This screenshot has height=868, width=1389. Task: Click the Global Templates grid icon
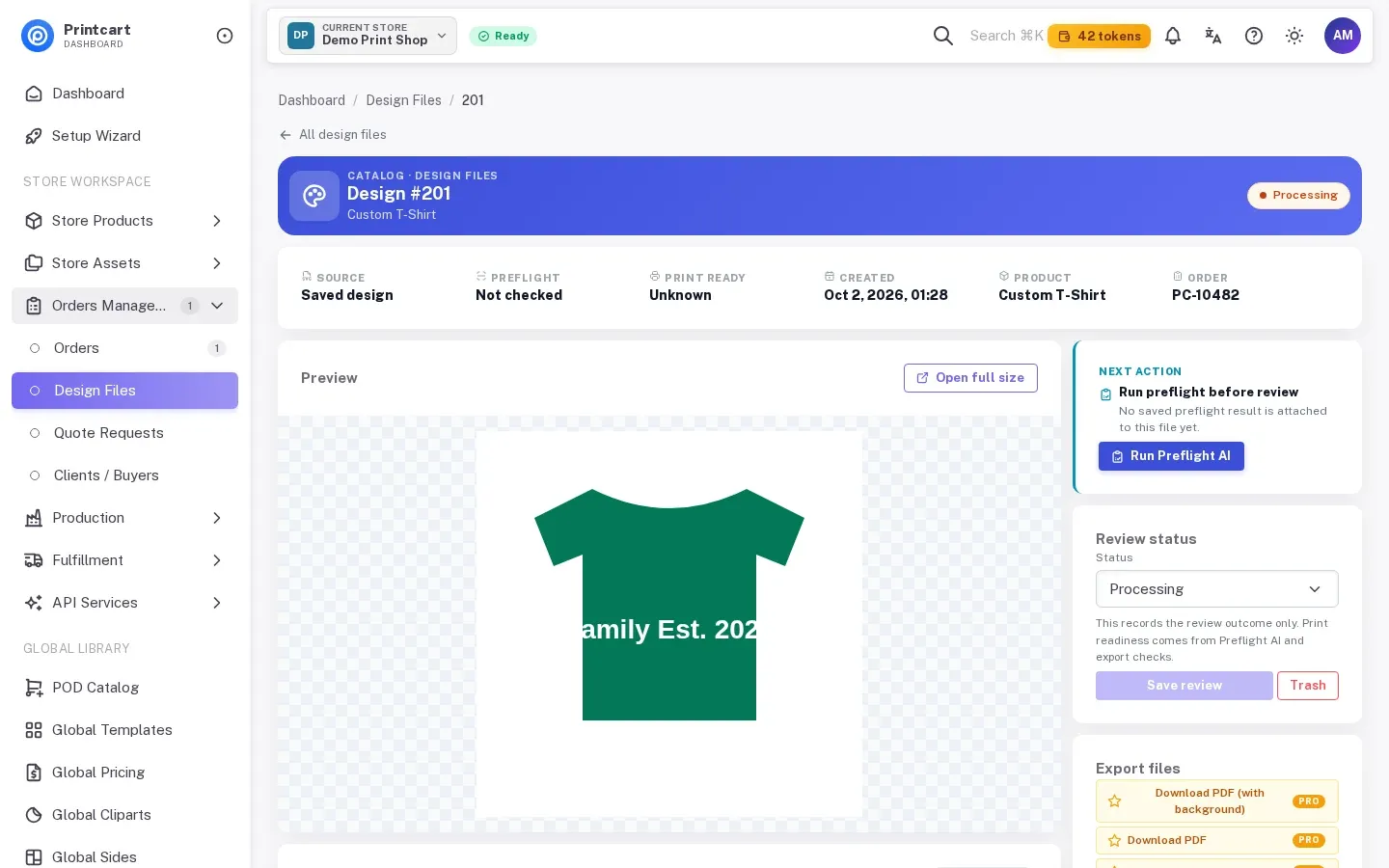tap(34, 730)
